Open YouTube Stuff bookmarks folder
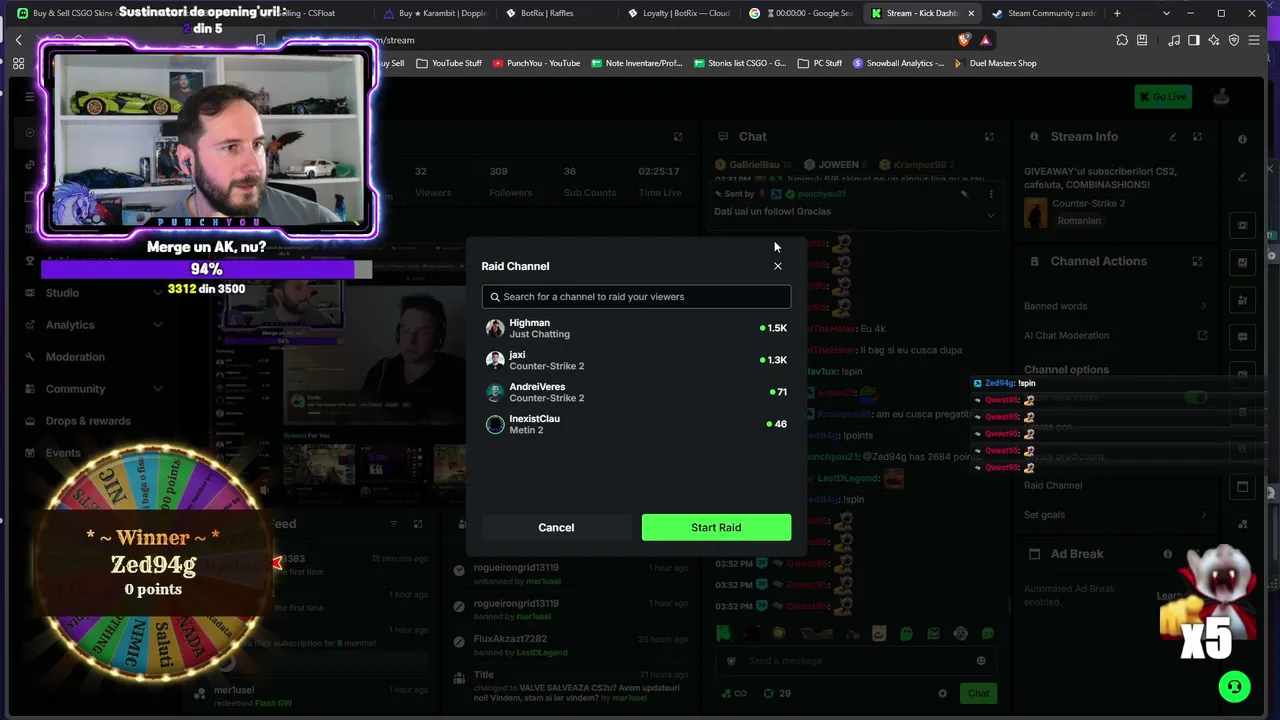 (x=449, y=63)
